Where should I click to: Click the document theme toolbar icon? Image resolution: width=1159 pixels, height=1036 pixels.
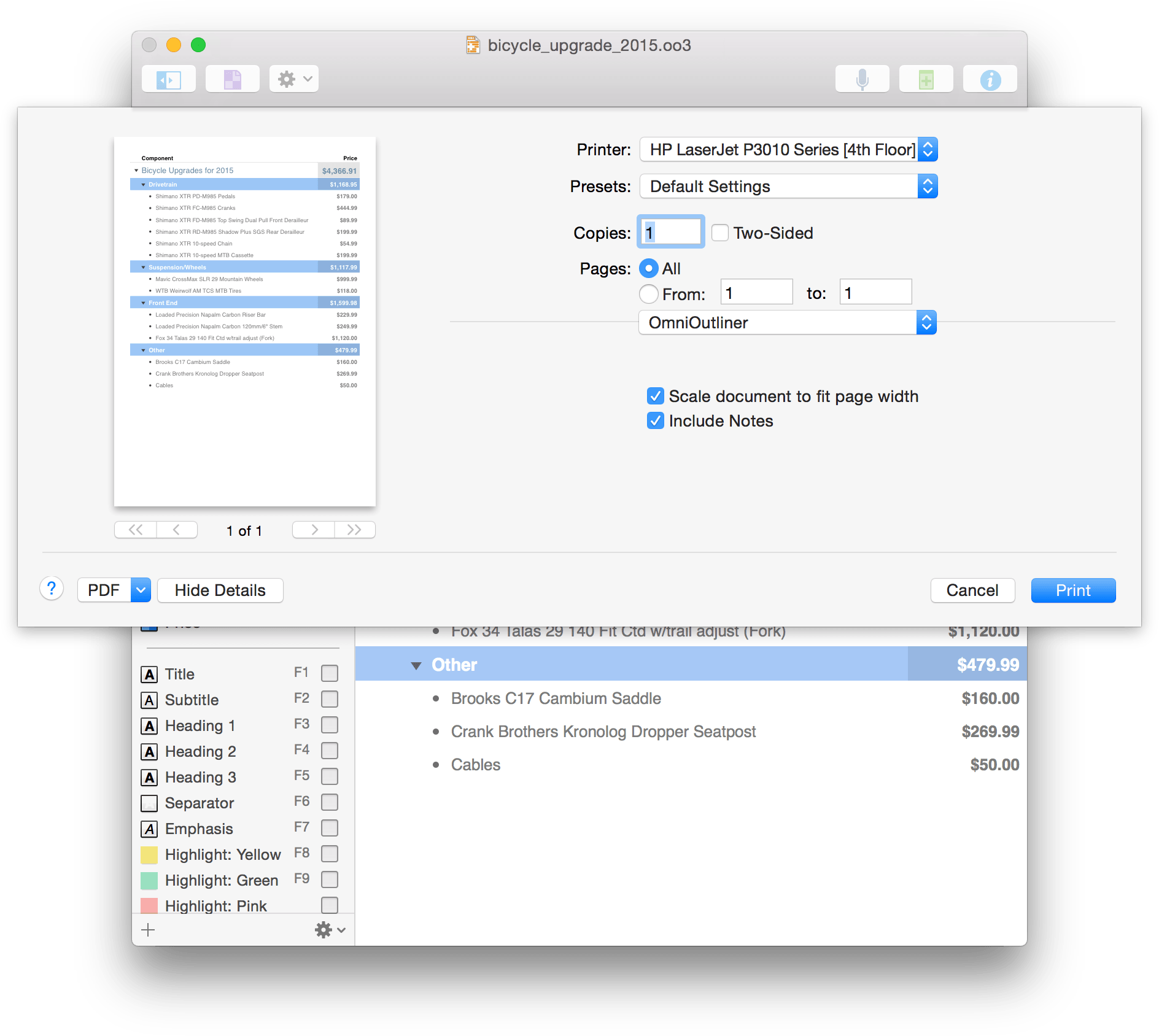(233, 79)
